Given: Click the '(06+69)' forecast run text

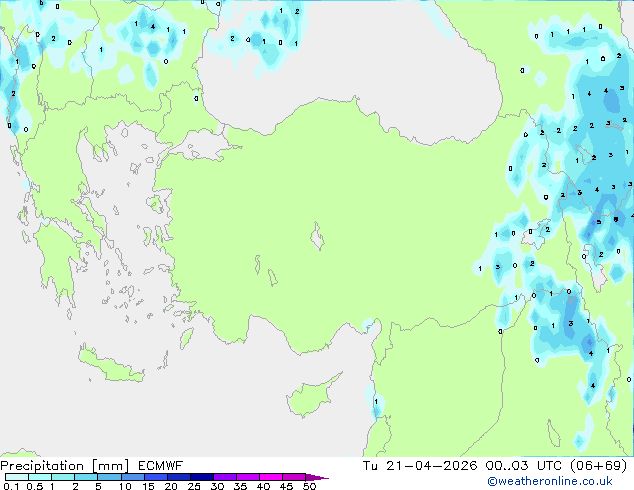Looking at the screenshot, I should tap(598, 466).
